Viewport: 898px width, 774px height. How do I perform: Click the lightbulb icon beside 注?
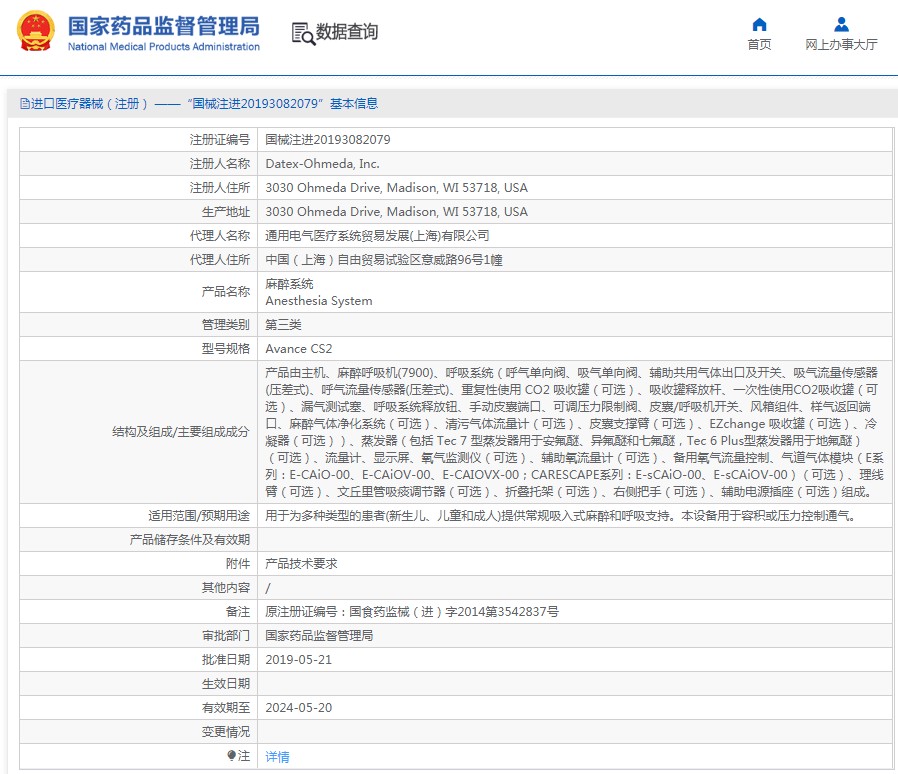pos(231,756)
